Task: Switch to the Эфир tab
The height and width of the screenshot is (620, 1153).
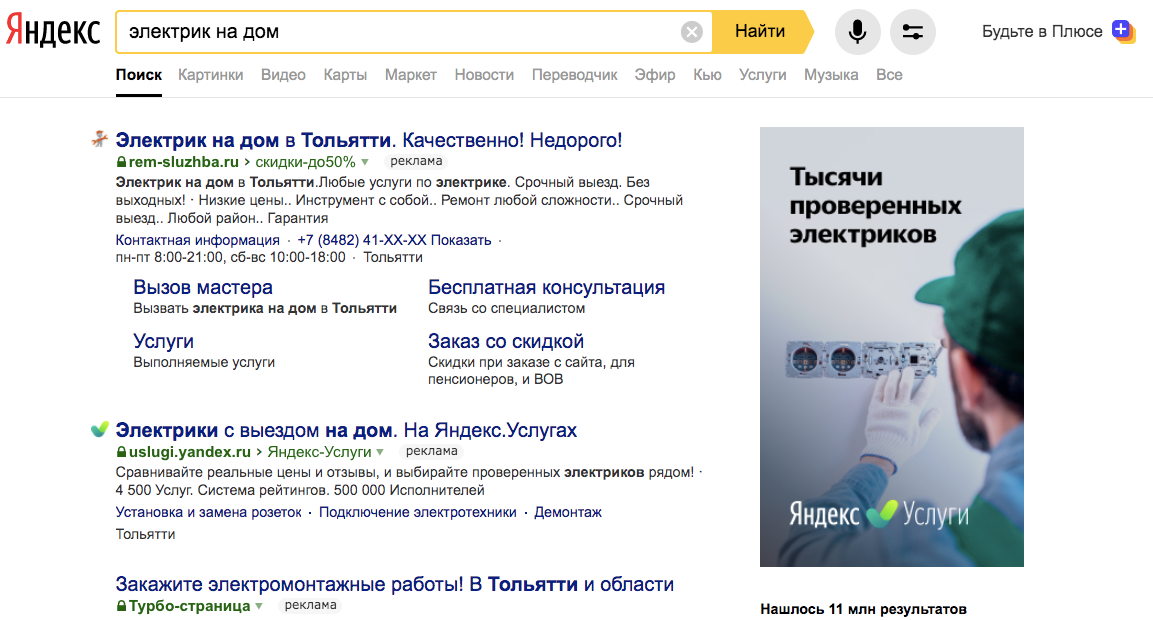Action: [x=654, y=75]
